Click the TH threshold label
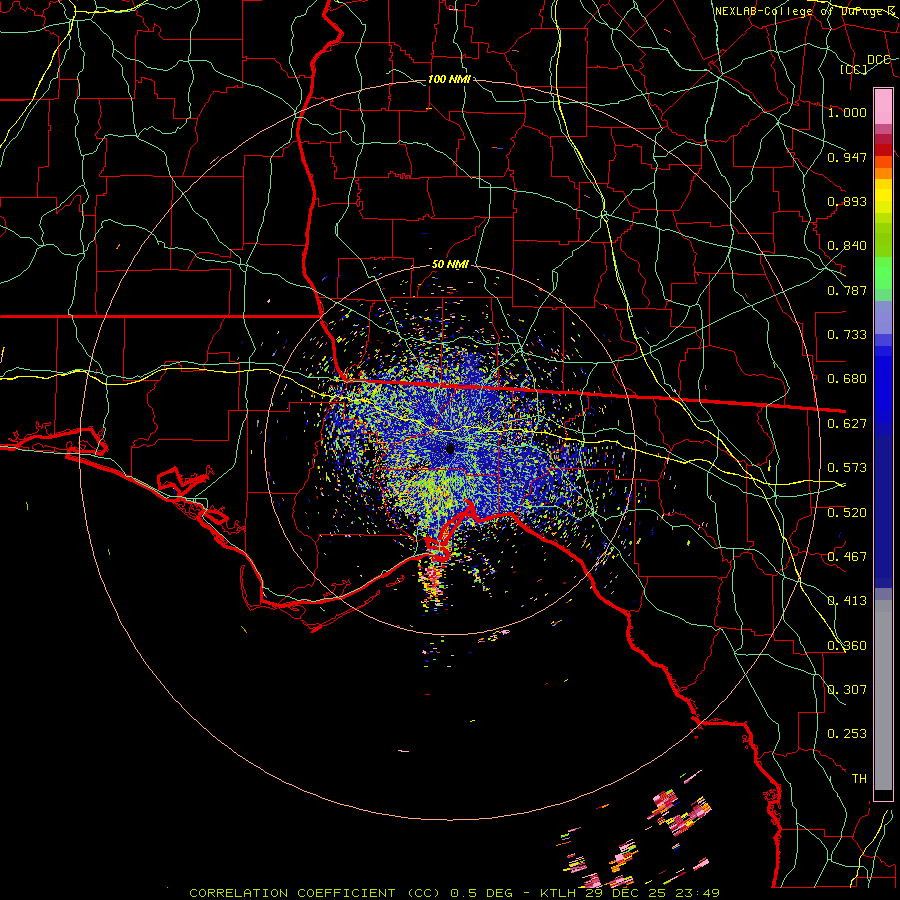The height and width of the screenshot is (900, 900). (x=859, y=779)
